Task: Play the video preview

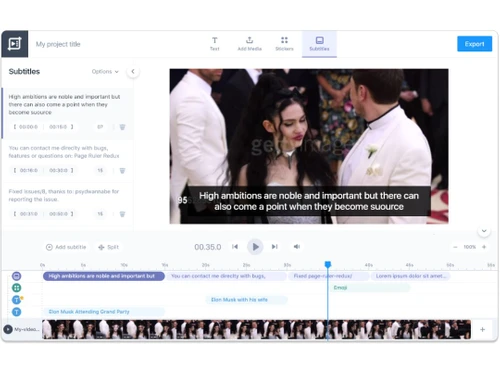Action: [x=255, y=247]
